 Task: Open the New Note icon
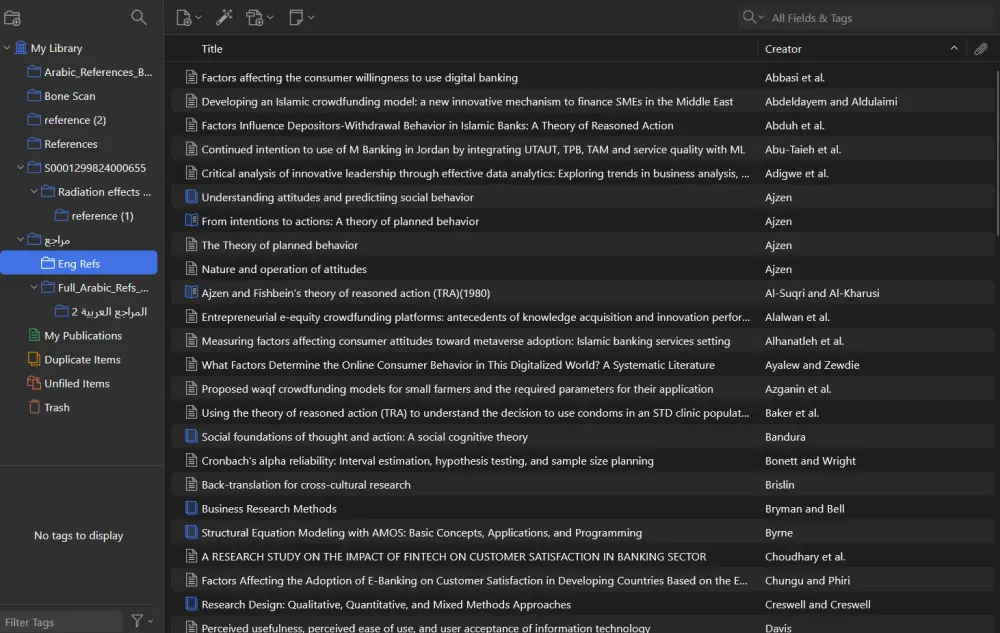coord(297,17)
